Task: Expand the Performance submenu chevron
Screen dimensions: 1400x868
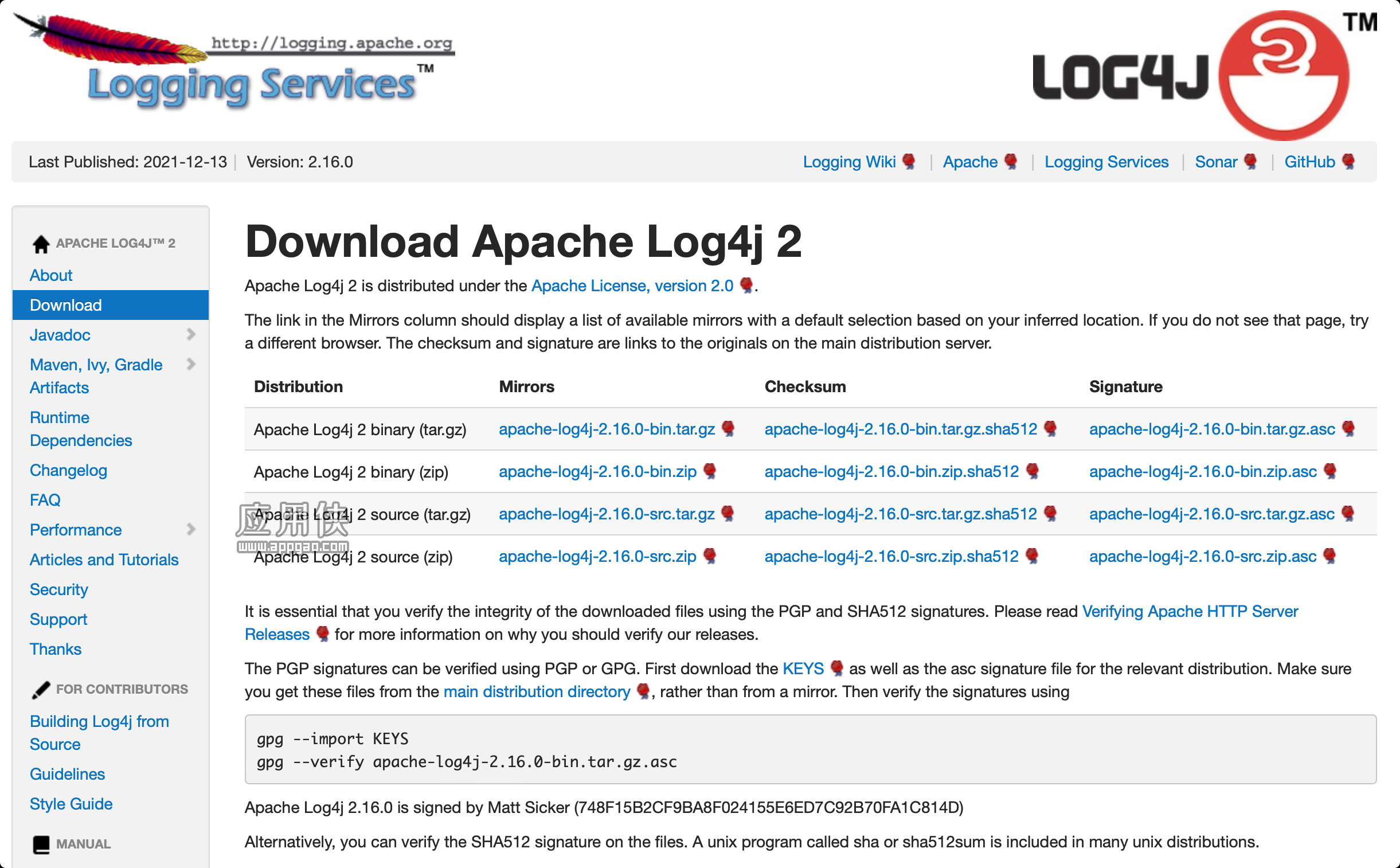Action: 191,529
